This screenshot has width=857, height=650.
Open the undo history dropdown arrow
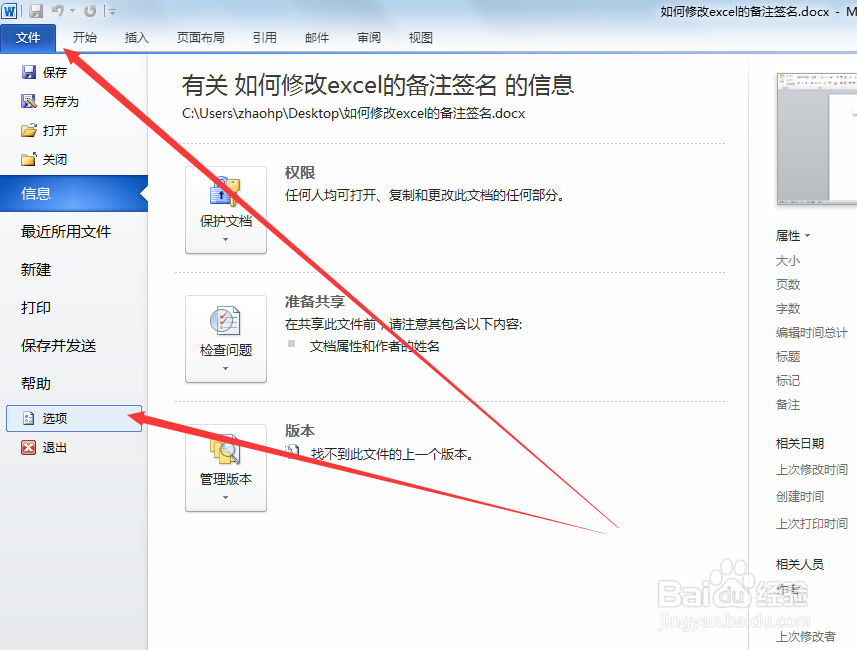click(x=72, y=10)
